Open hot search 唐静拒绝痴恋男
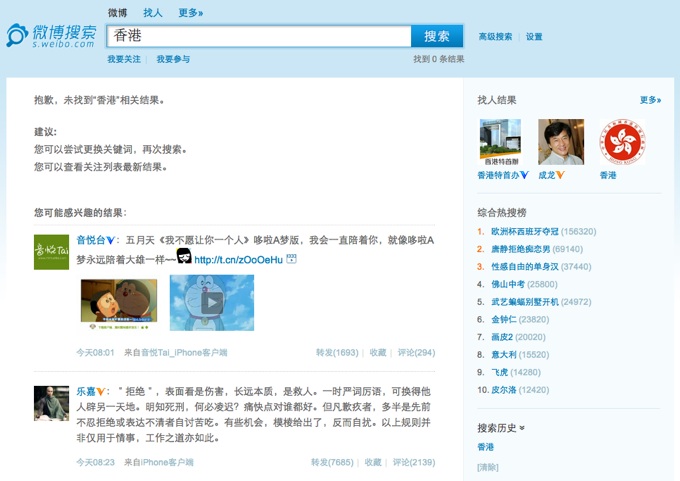This screenshot has height=481, width=680. pos(520,249)
